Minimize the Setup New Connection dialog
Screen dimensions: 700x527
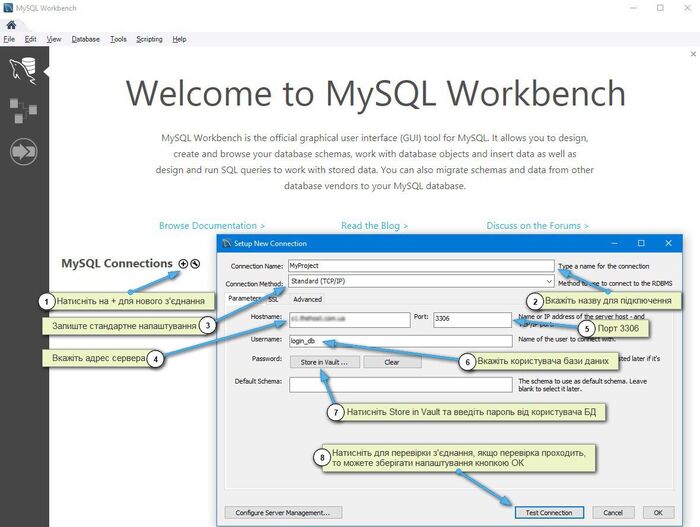click(614, 243)
